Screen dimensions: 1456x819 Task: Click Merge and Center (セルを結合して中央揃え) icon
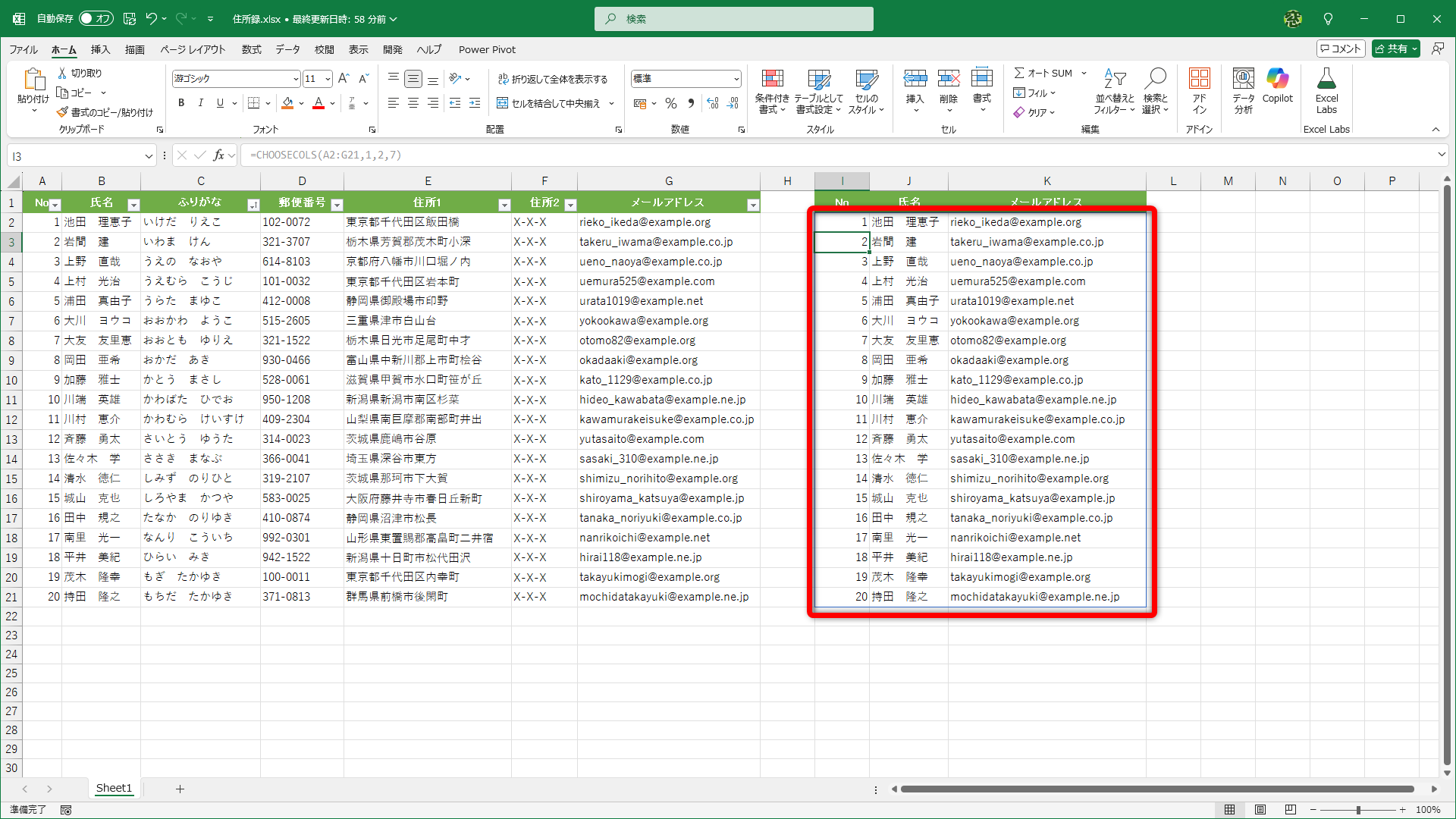(x=503, y=103)
